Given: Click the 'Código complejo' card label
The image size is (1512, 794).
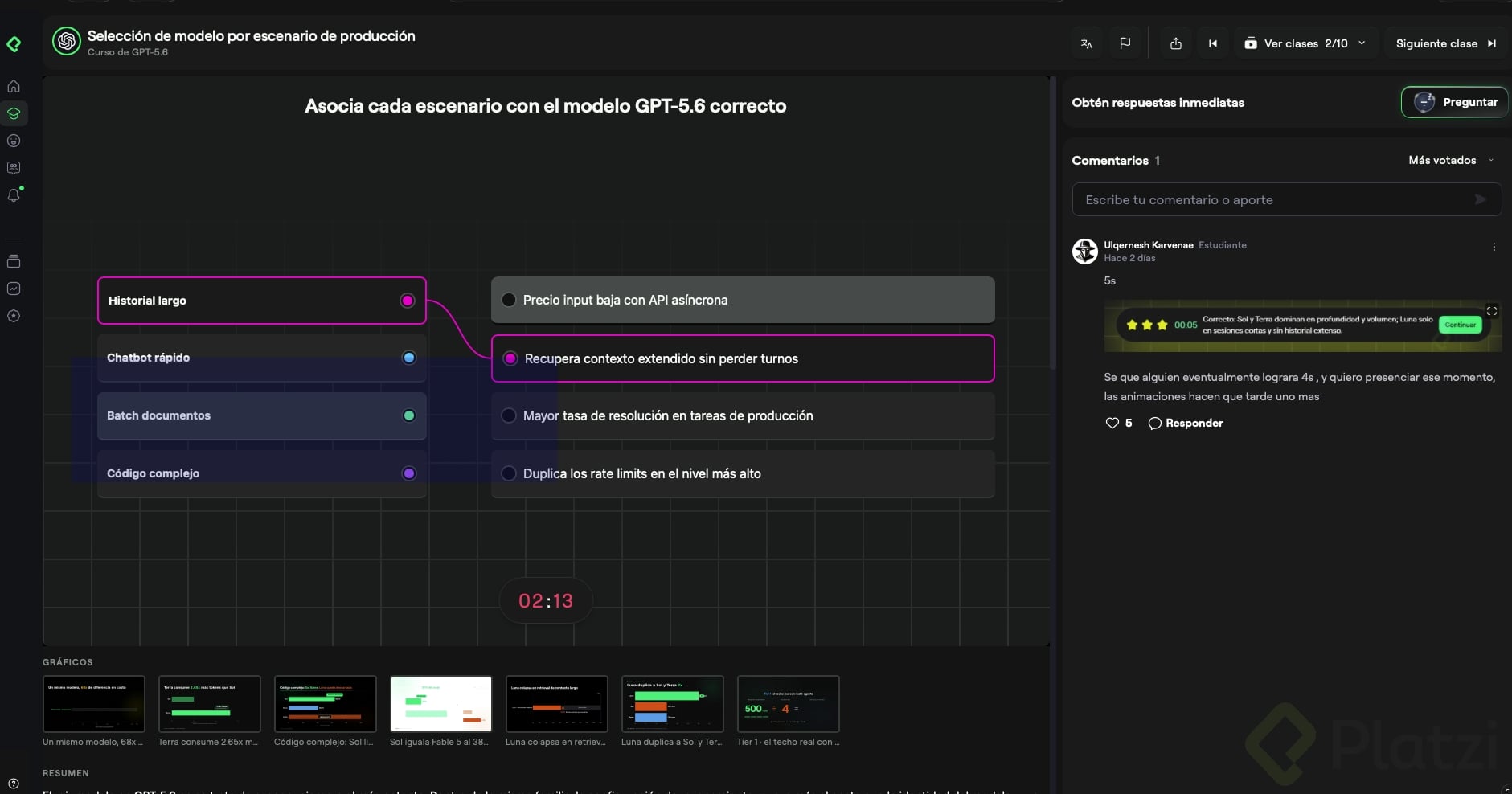Looking at the screenshot, I should coord(154,473).
